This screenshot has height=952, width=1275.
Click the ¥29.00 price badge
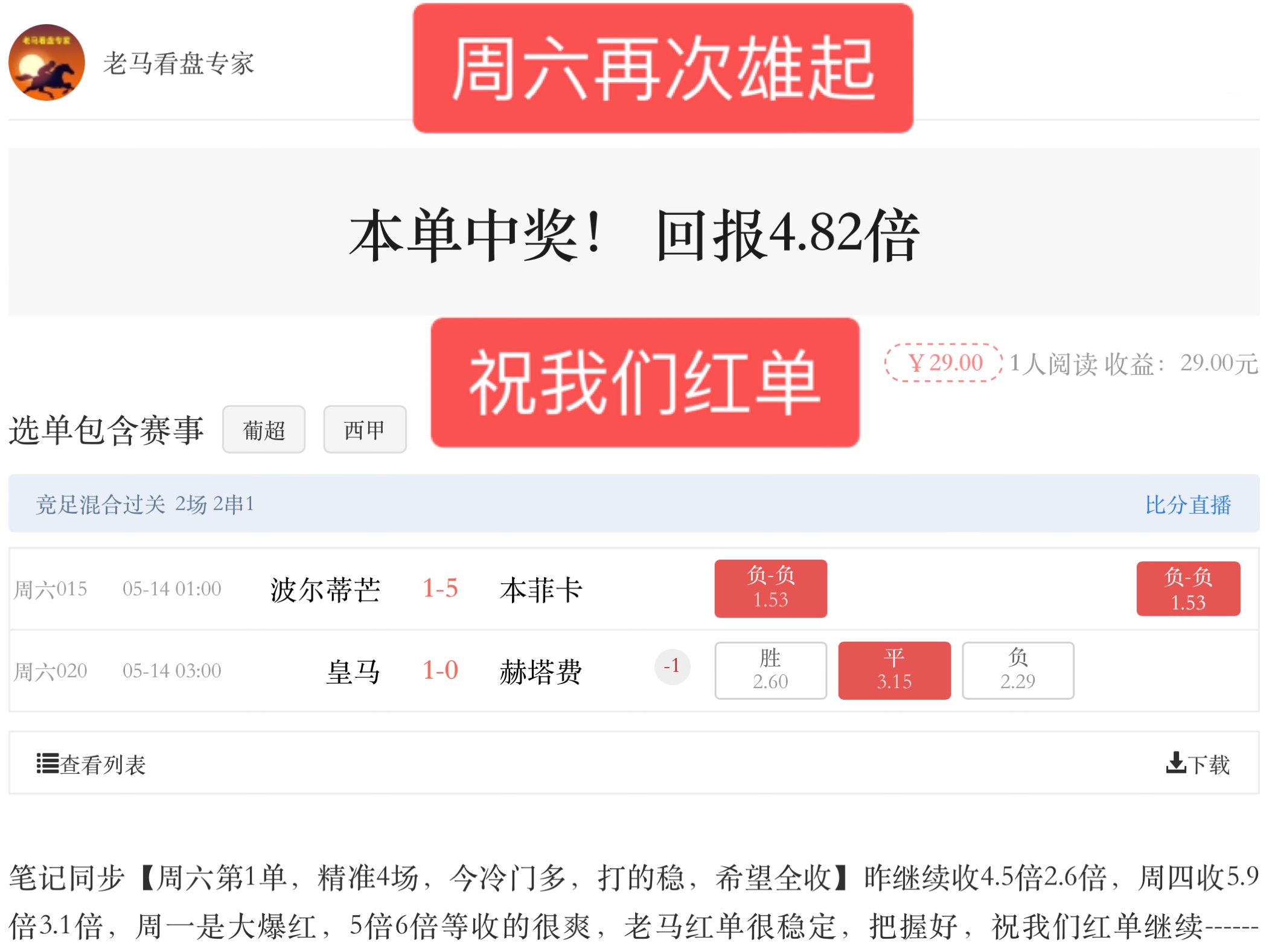point(944,362)
